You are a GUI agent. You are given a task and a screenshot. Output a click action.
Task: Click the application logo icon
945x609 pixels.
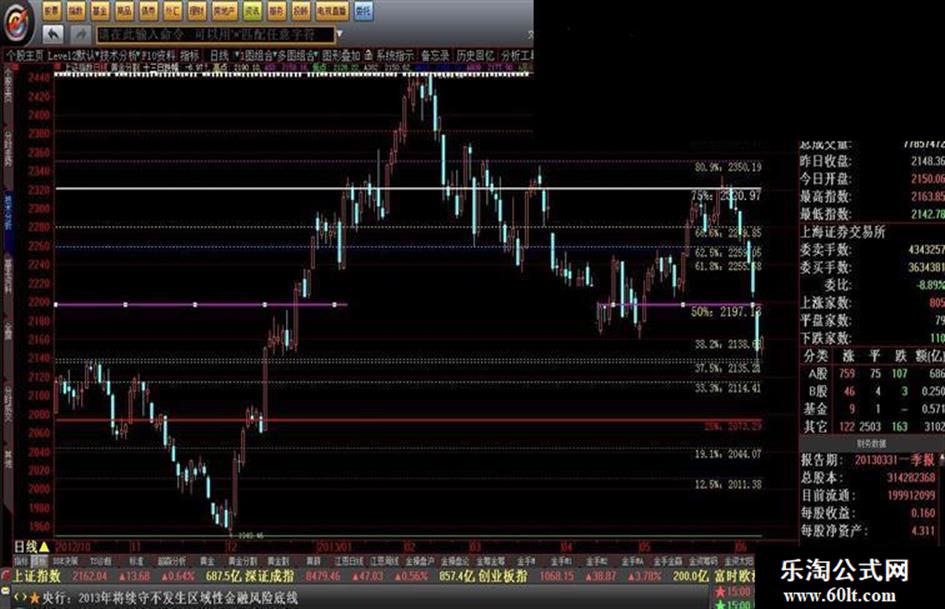point(16,22)
